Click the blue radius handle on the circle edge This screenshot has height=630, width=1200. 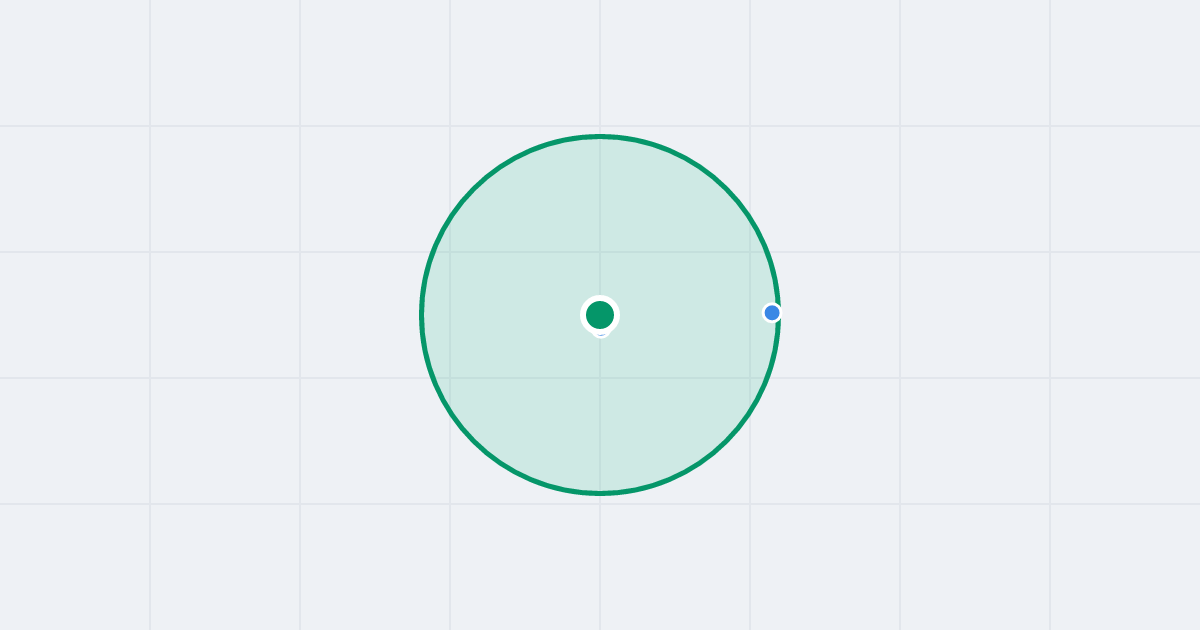772,313
